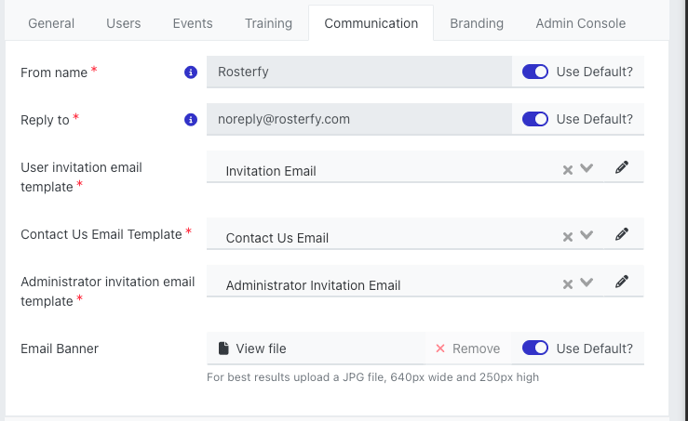Expand the User invitation email template dropdown

(x=587, y=169)
